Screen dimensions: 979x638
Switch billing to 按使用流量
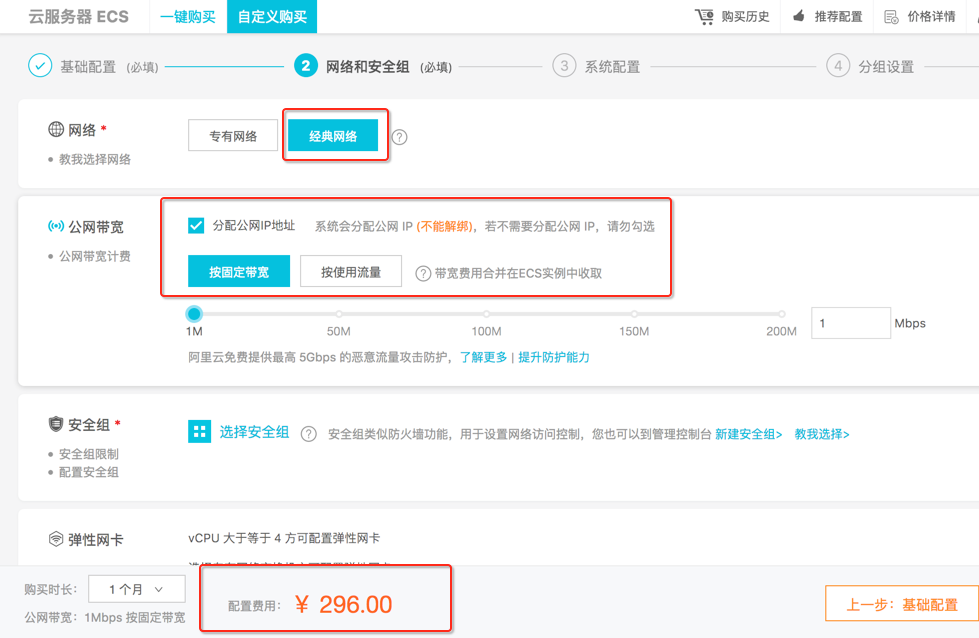(x=350, y=272)
